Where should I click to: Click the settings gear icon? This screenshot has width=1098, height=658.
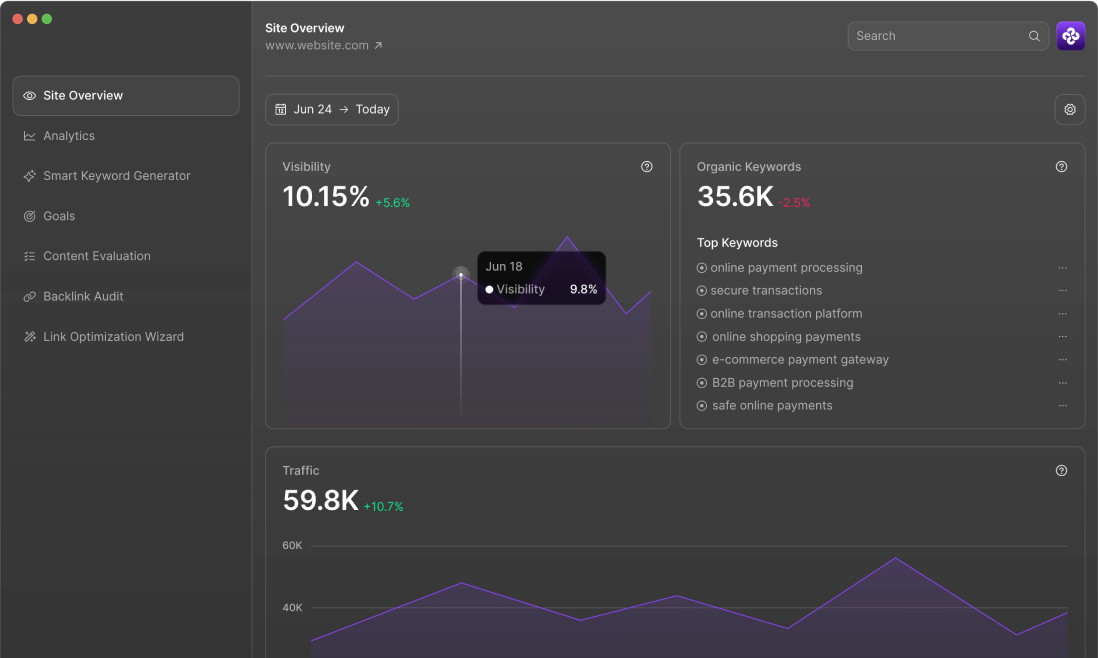(x=1070, y=110)
